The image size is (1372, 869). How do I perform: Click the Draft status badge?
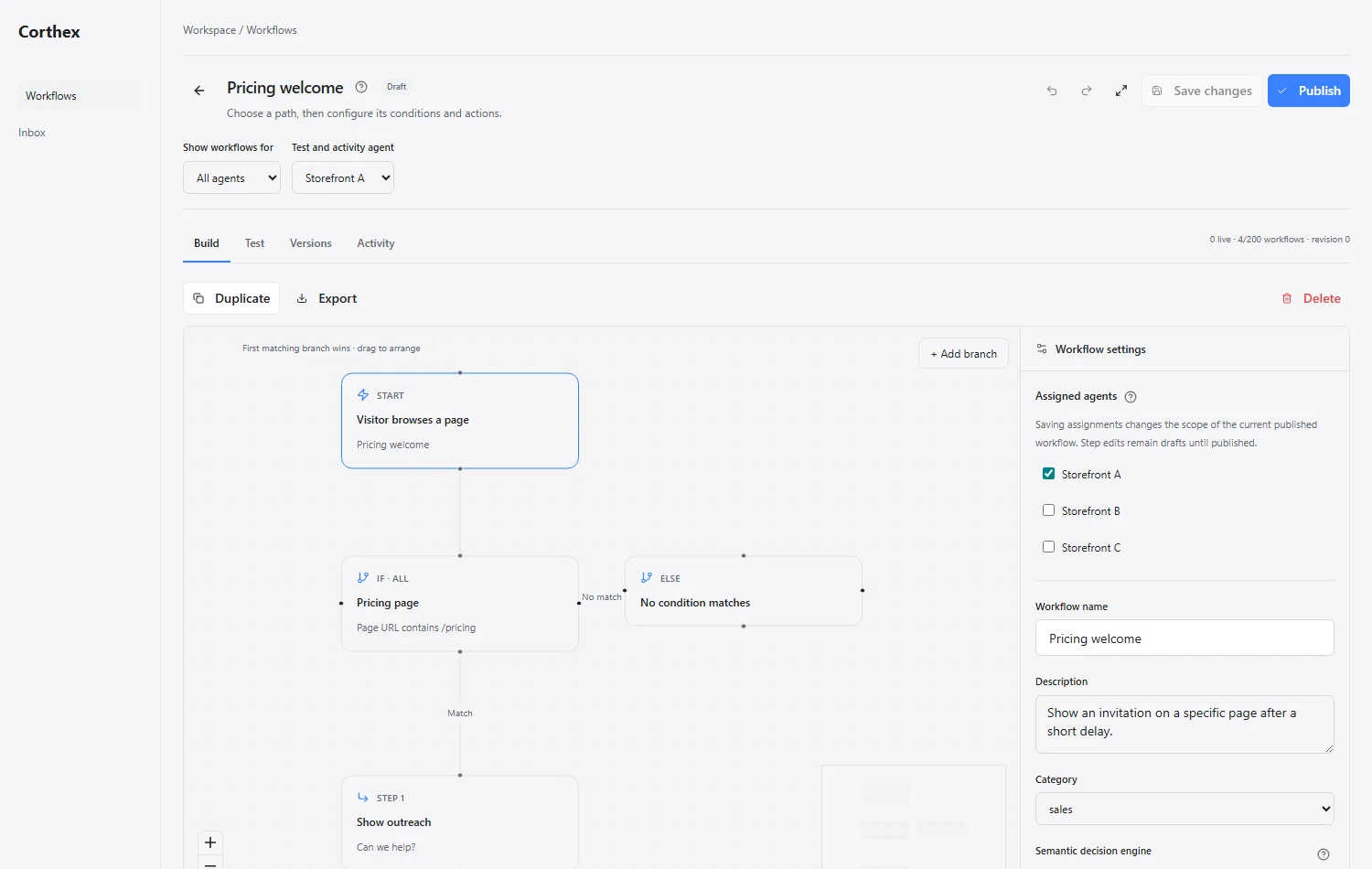[397, 87]
